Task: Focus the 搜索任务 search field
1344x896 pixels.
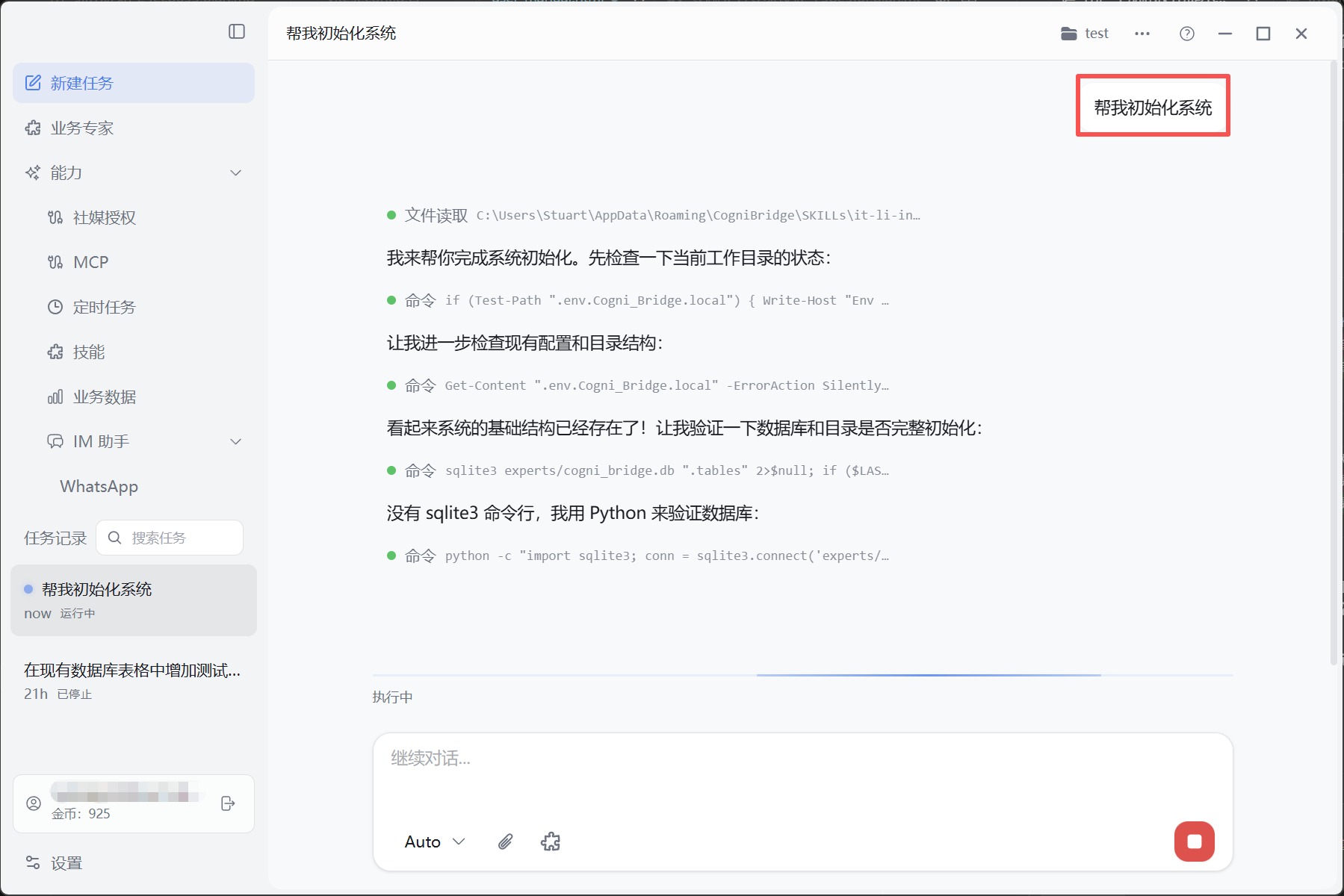Action: [x=170, y=538]
